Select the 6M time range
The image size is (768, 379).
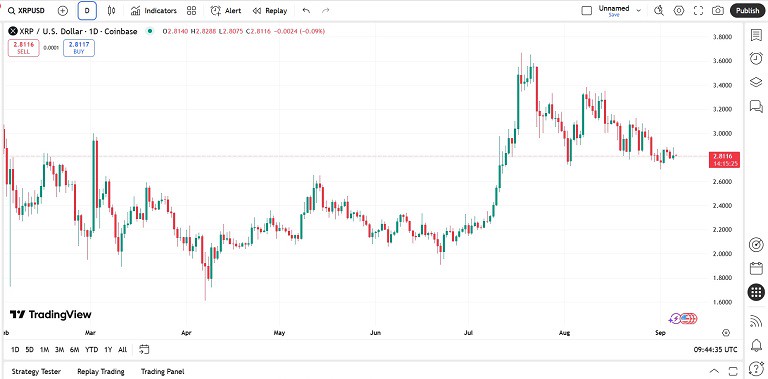tap(75, 350)
